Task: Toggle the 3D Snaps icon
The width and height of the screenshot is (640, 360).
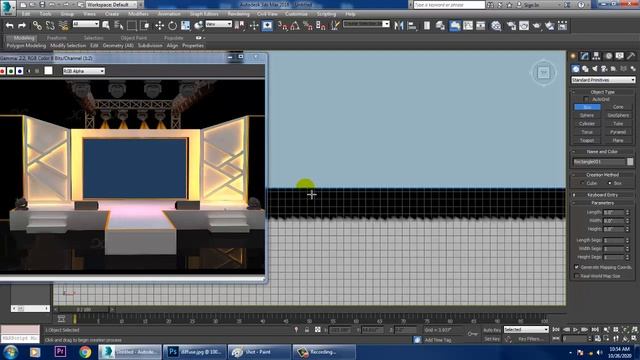Action: [x=282, y=26]
